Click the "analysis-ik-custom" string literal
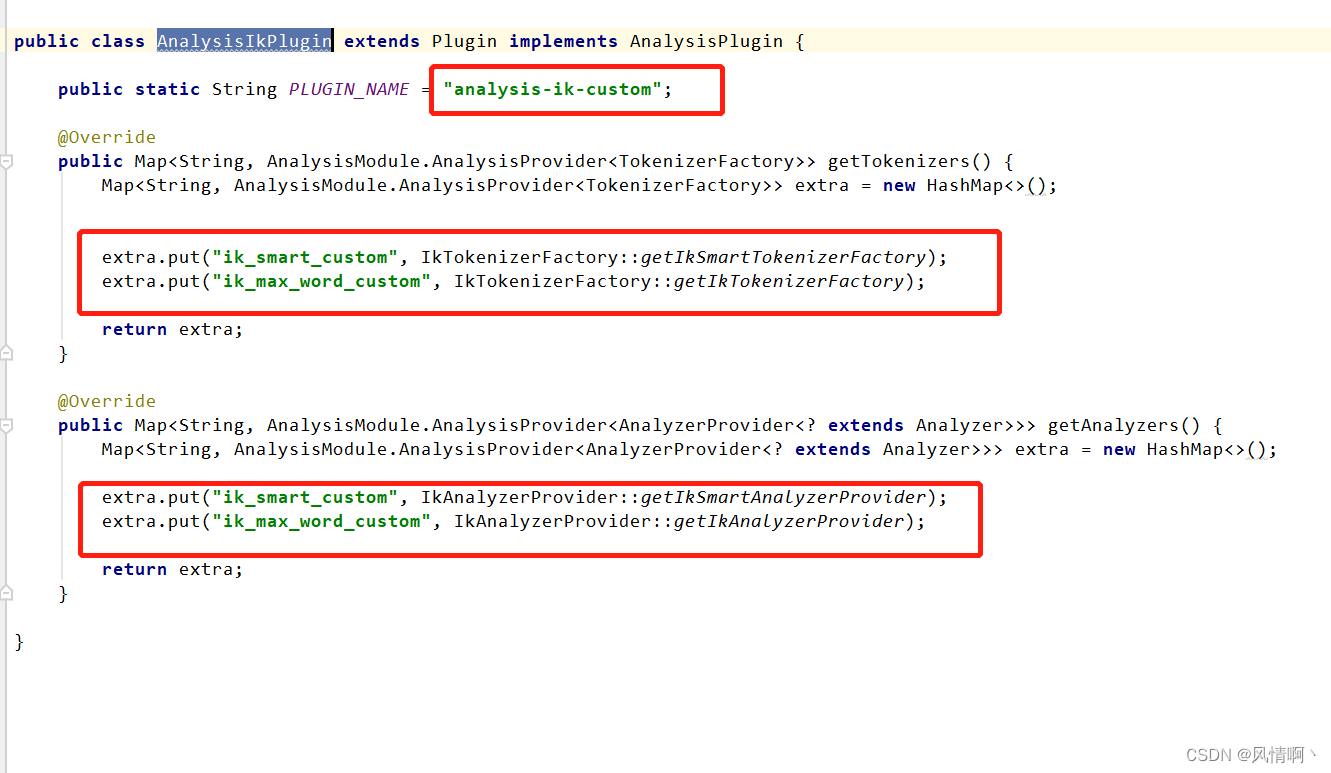The height and width of the screenshot is (773, 1331). (552, 89)
